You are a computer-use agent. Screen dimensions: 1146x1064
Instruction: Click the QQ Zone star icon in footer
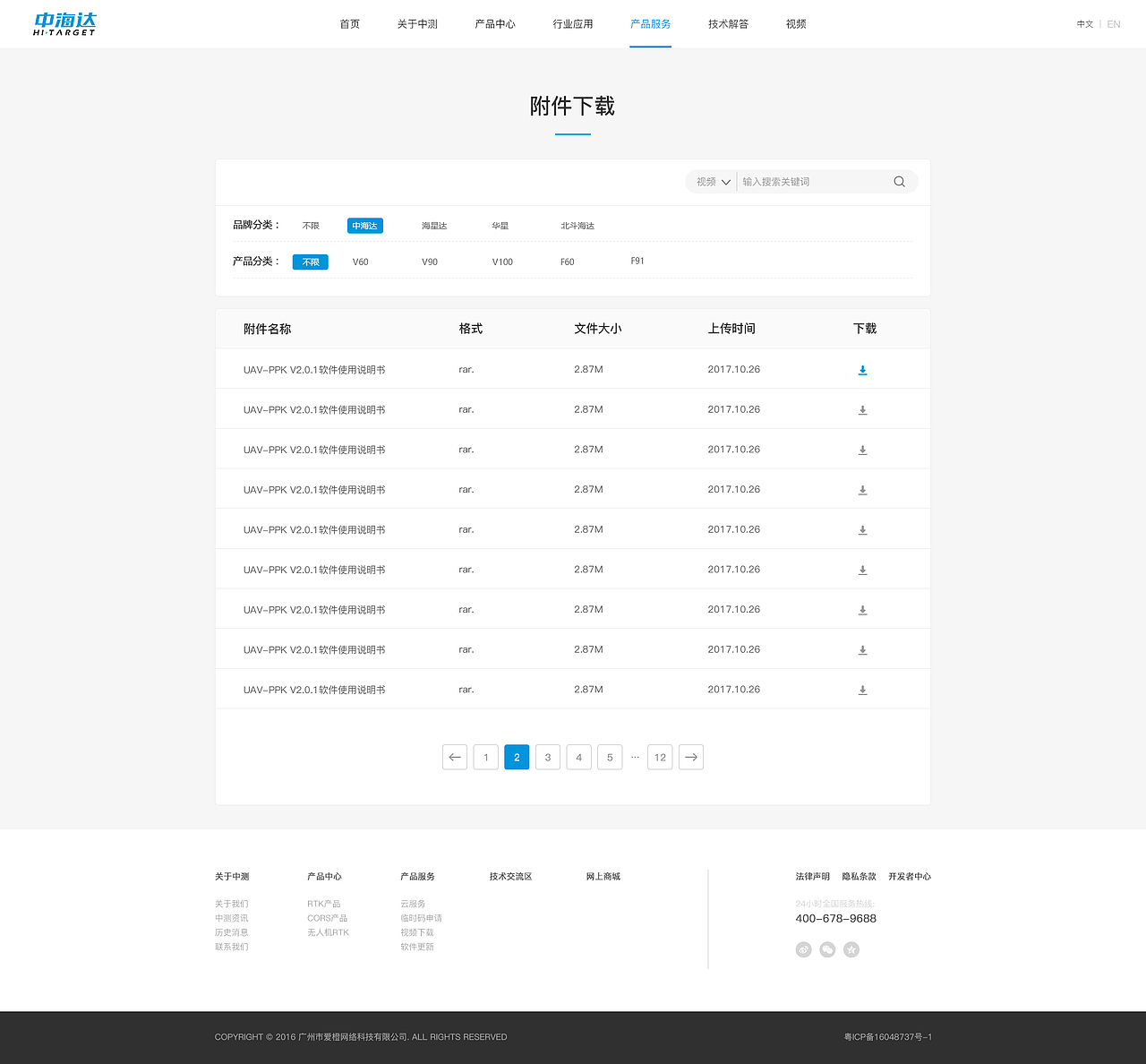point(851,949)
